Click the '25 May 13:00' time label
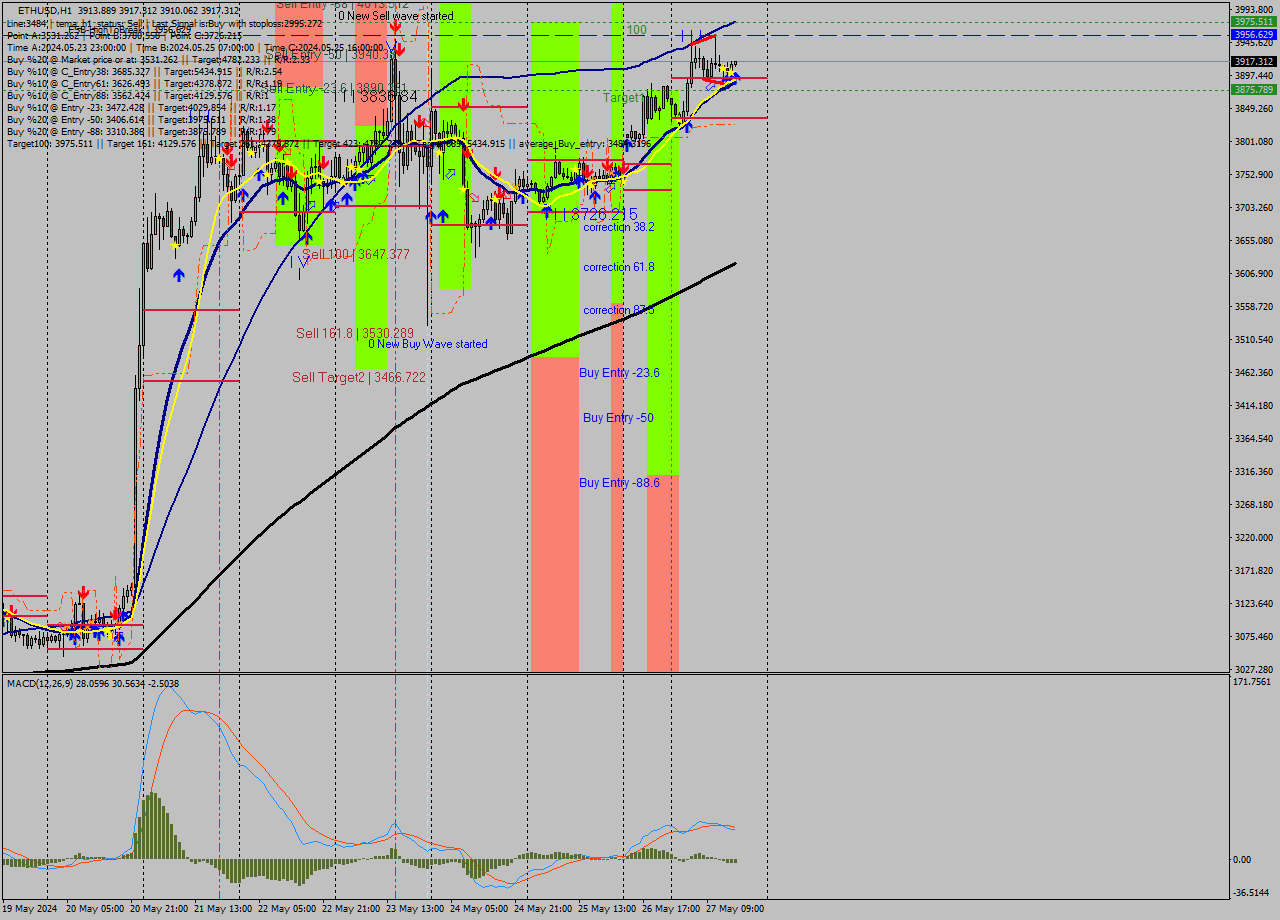The image size is (1280, 920). tap(607, 909)
